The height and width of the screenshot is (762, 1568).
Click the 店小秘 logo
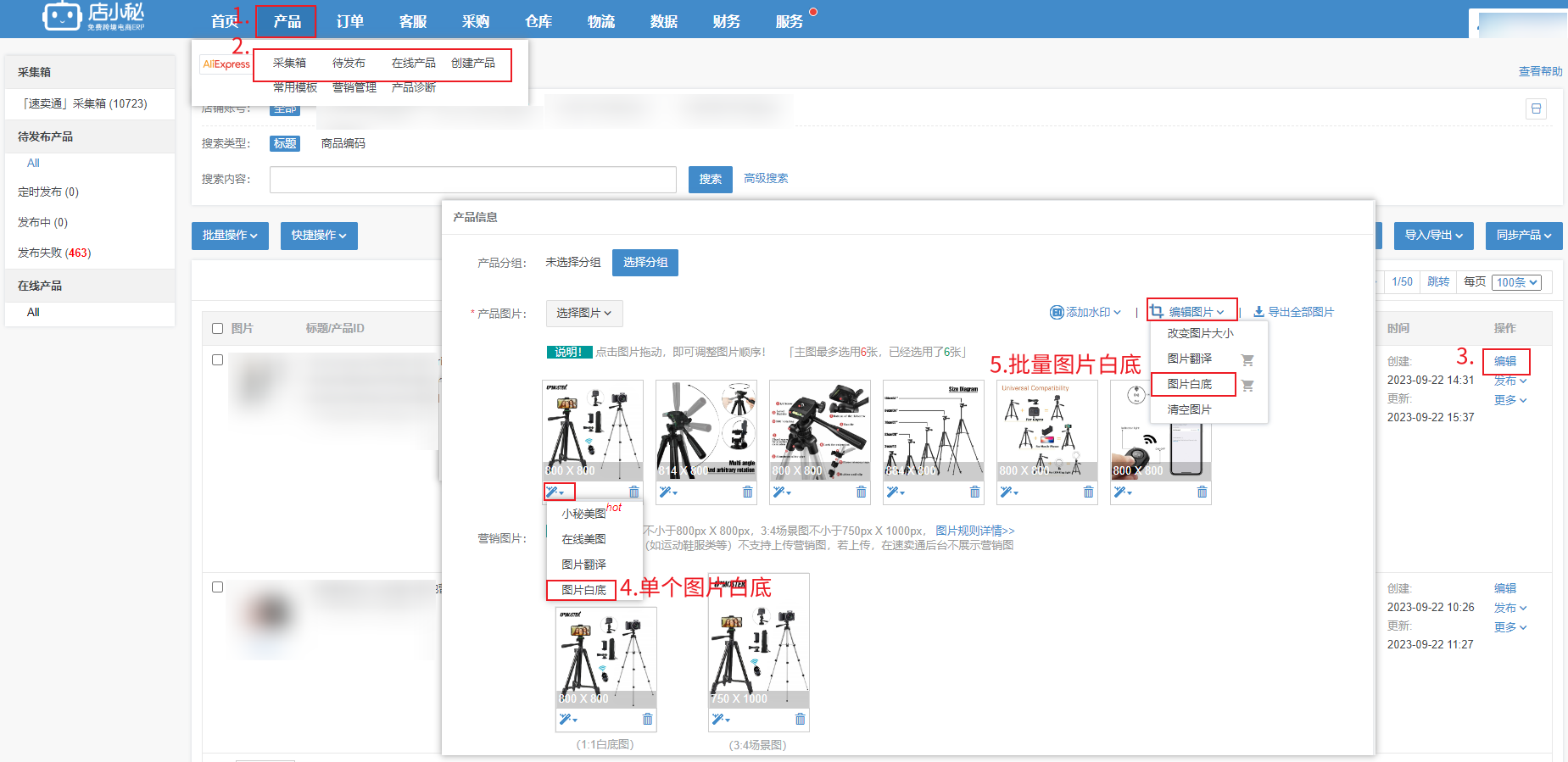[94, 16]
